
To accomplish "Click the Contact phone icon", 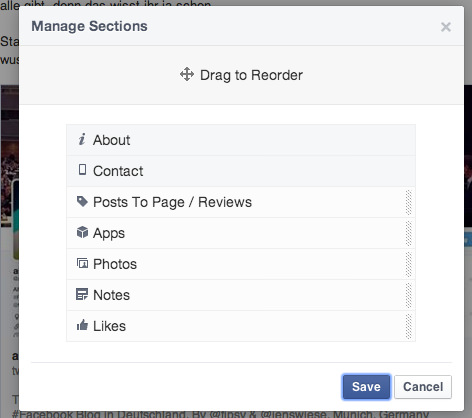I will point(82,170).
